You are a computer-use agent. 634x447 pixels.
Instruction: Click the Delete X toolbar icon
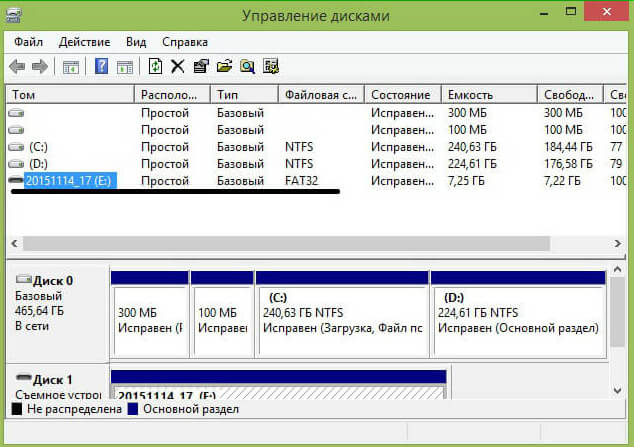pos(178,66)
